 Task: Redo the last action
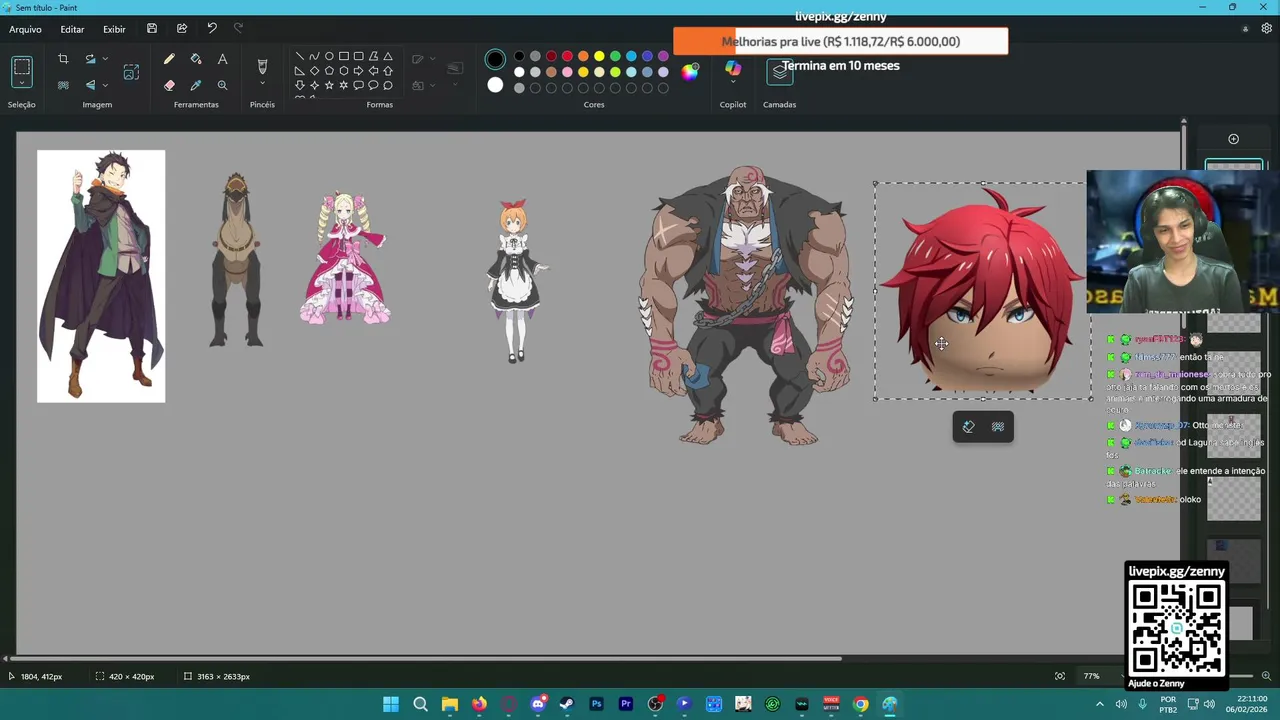pyautogui.click(x=238, y=28)
